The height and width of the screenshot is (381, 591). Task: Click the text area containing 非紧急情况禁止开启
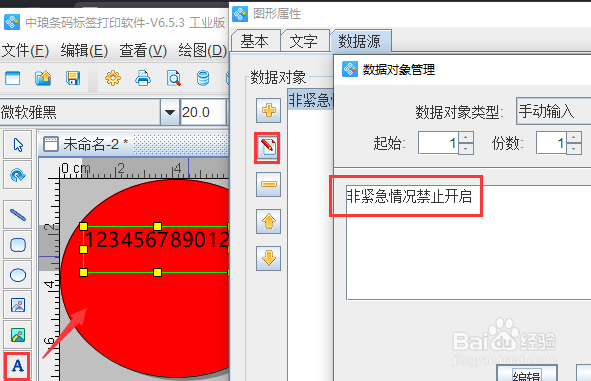[469, 242]
